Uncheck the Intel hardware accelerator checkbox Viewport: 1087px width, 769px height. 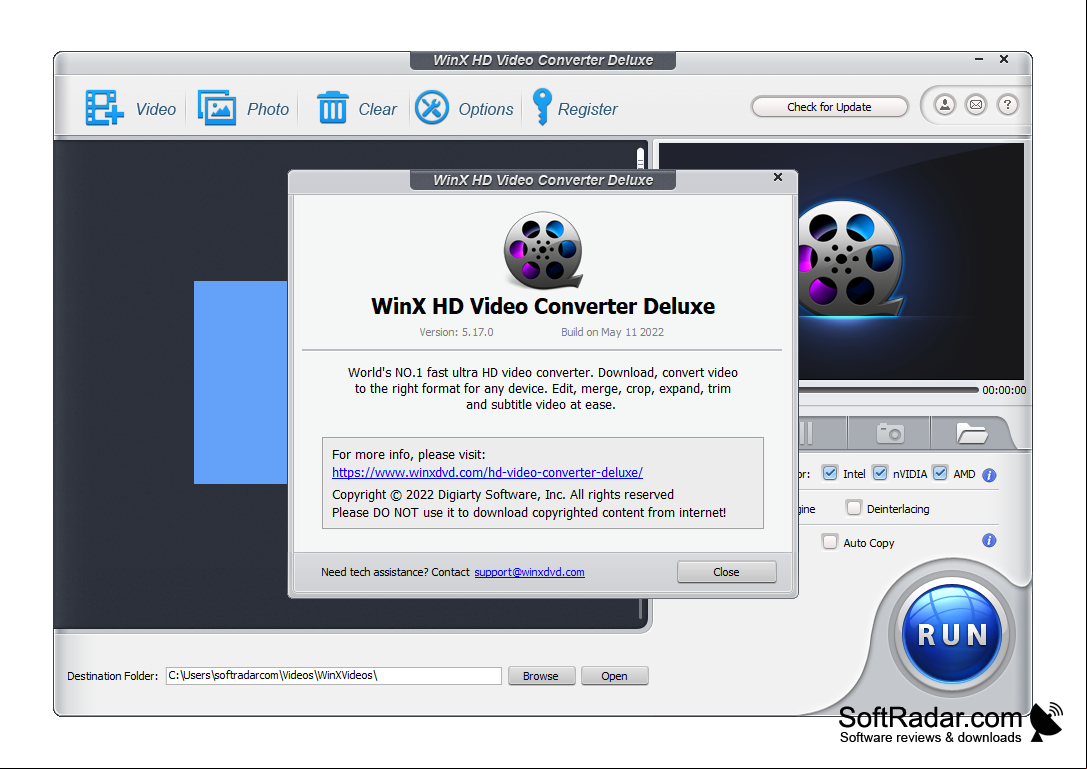[x=830, y=473]
